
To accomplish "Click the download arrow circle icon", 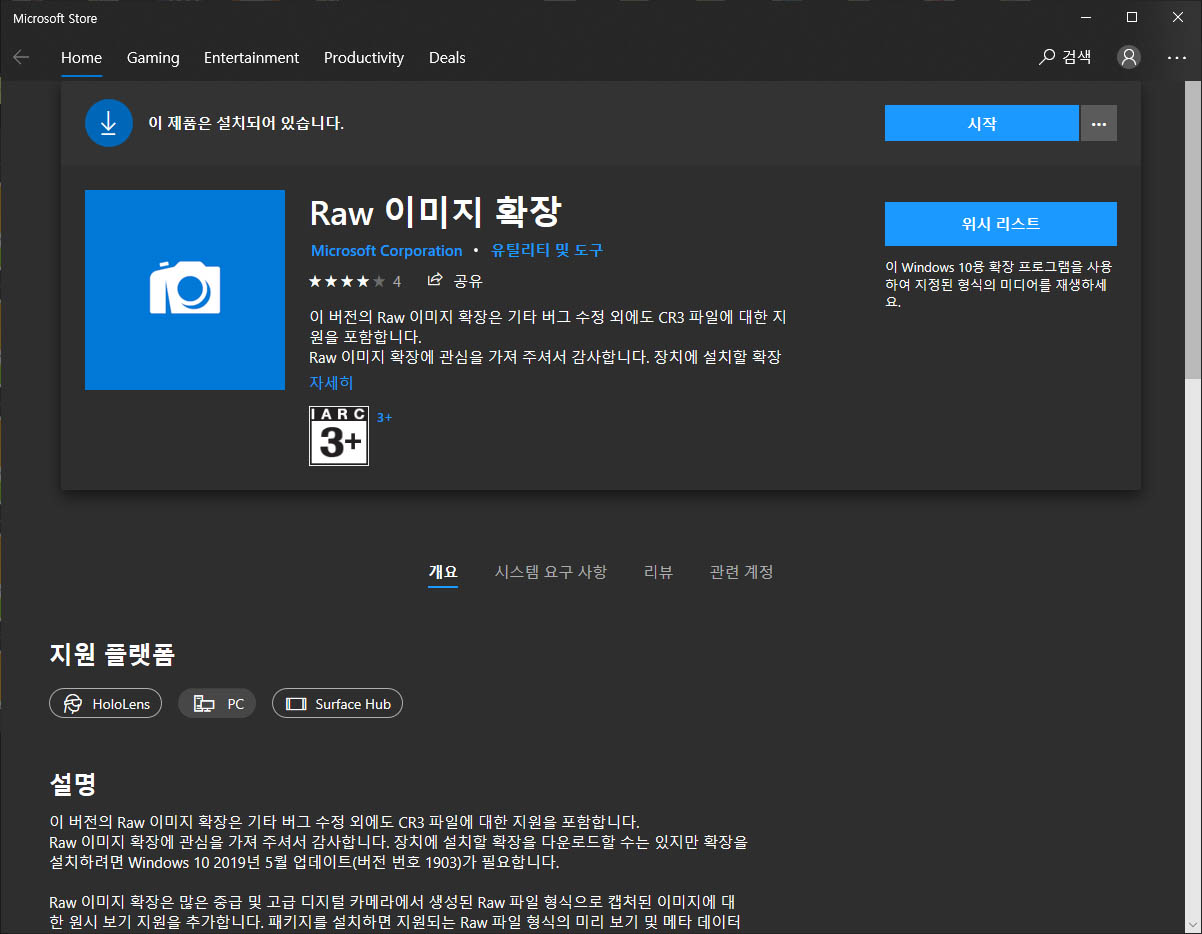I will tap(109, 124).
